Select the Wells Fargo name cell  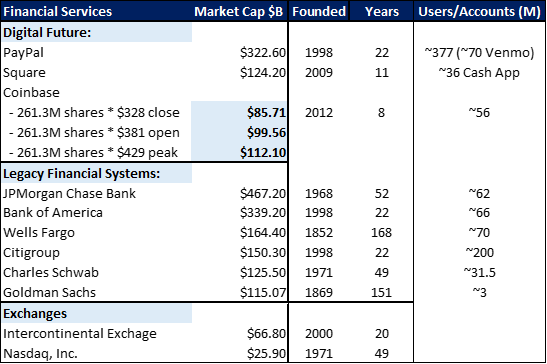(39, 232)
